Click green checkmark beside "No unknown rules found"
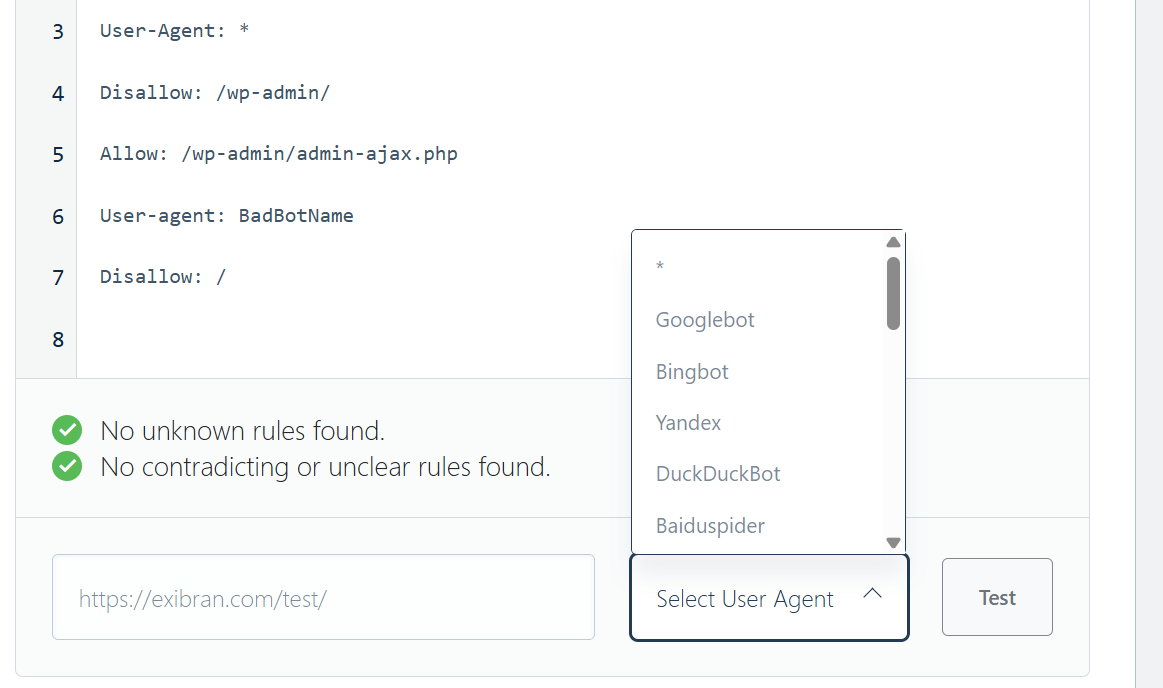The image size is (1163, 688). click(67, 431)
